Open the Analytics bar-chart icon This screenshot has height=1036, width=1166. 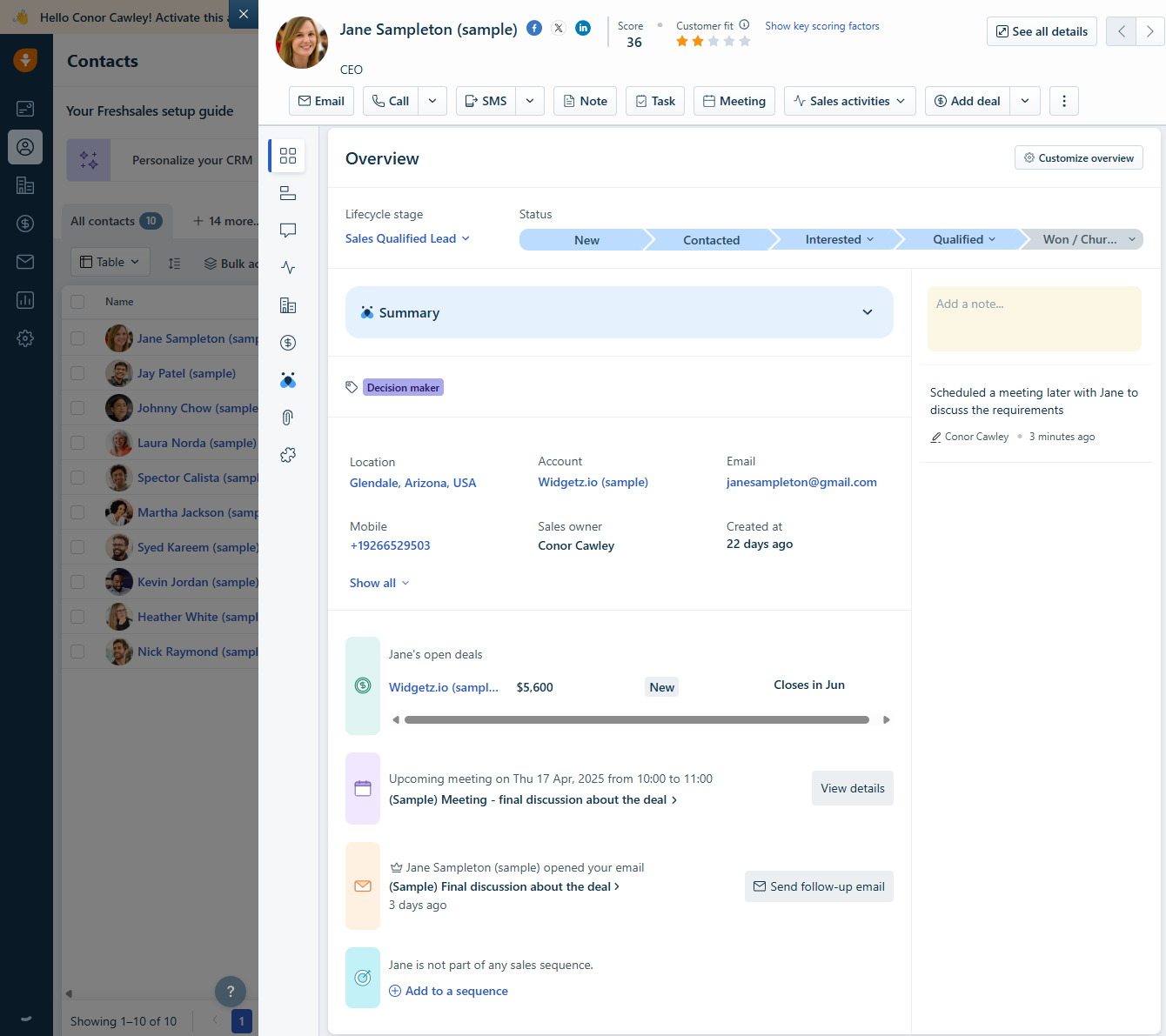tap(24, 300)
